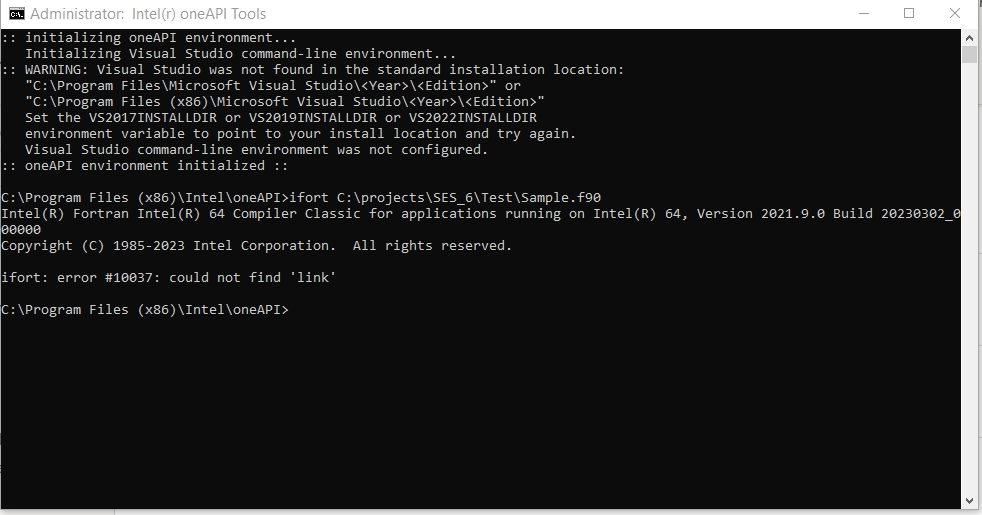The width and height of the screenshot is (982, 515).
Task: Click the Fortran Compiler Classic version line
Action: click(480, 213)
